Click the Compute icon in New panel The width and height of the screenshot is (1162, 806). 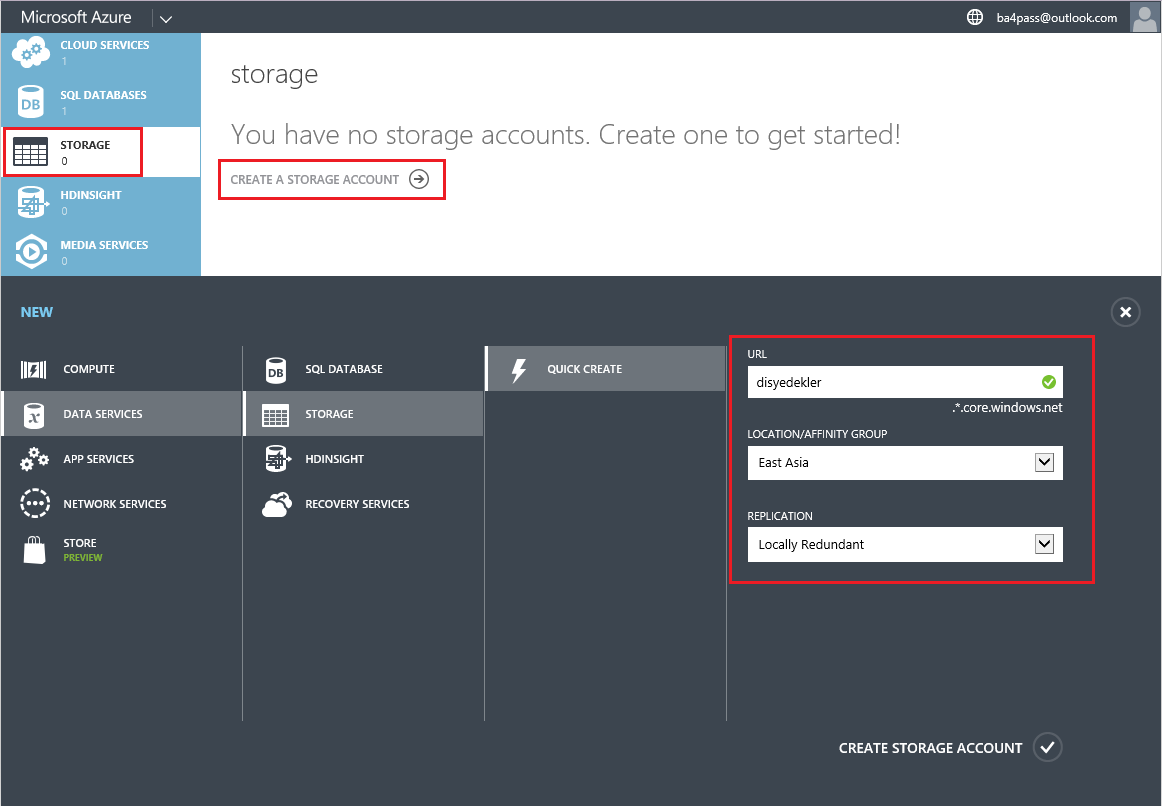[x=33, y=369]
